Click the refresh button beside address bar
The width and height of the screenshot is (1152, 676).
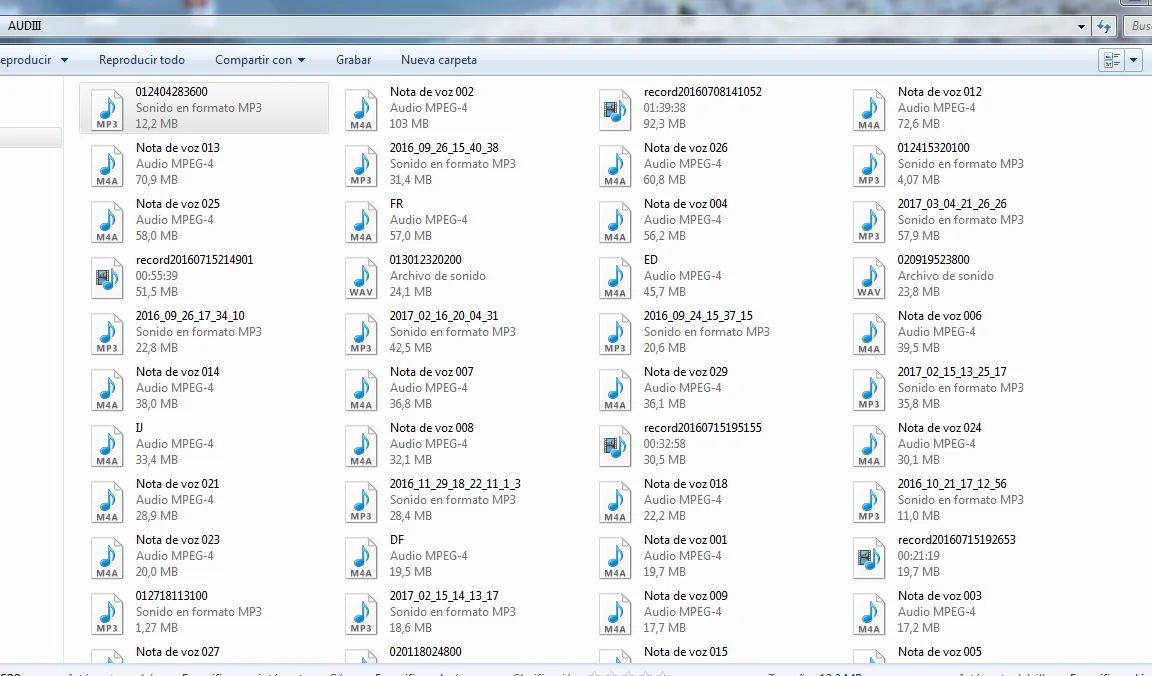[1104, 27]
